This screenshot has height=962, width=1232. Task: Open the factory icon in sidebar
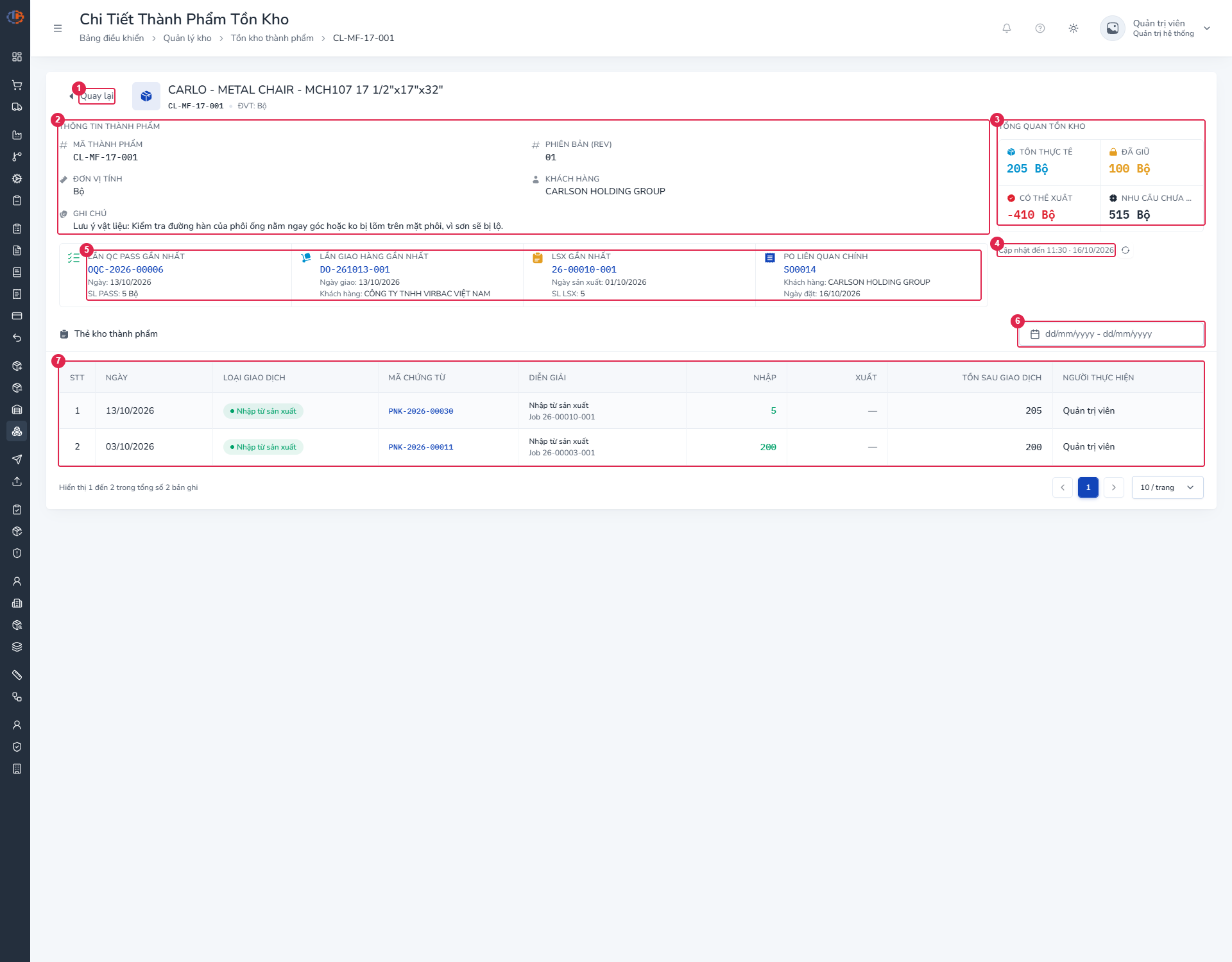[17, 135]
